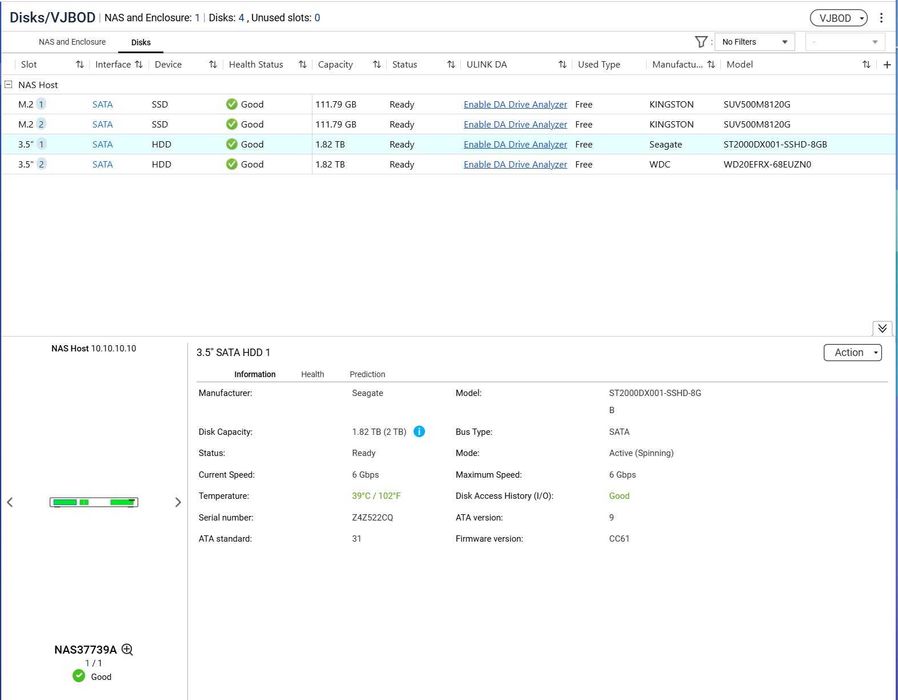
Task: Collapse the details panel with the double chevron
Action: (882, 328)
